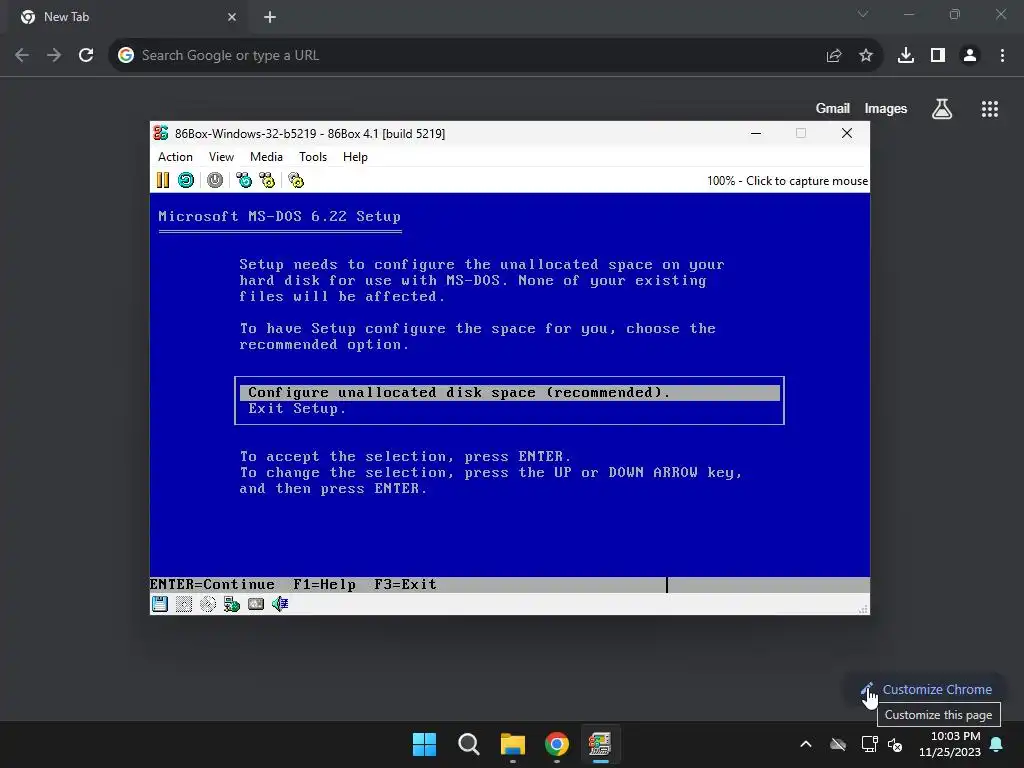Image resolution: width=1024 pixels, height=768 pixels.
Task: Click the muted volume icon in system tray
Action: coord(895,744)
